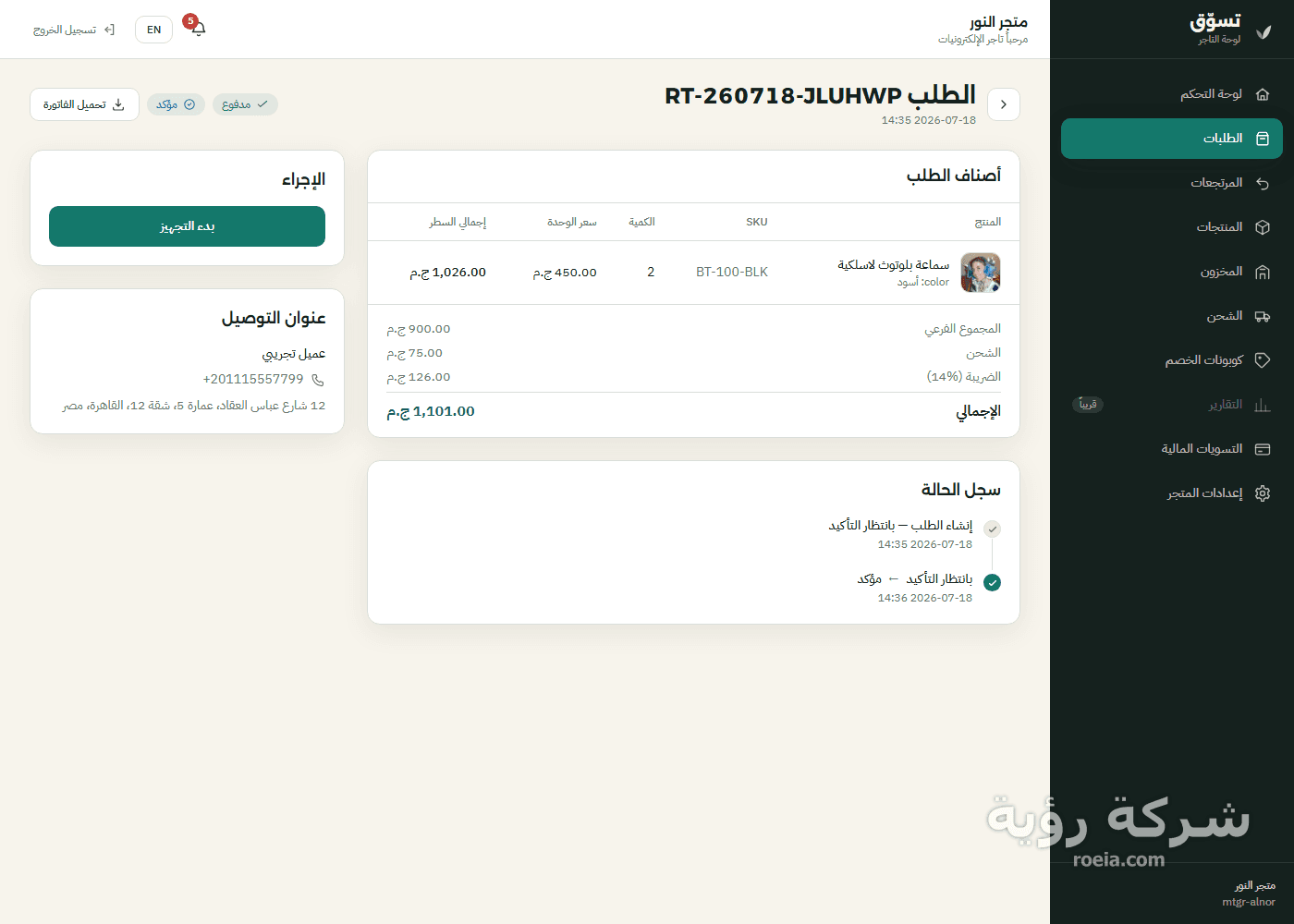Click the products cube icon
Viewport: 1294px width, 924px height.
1263,227
